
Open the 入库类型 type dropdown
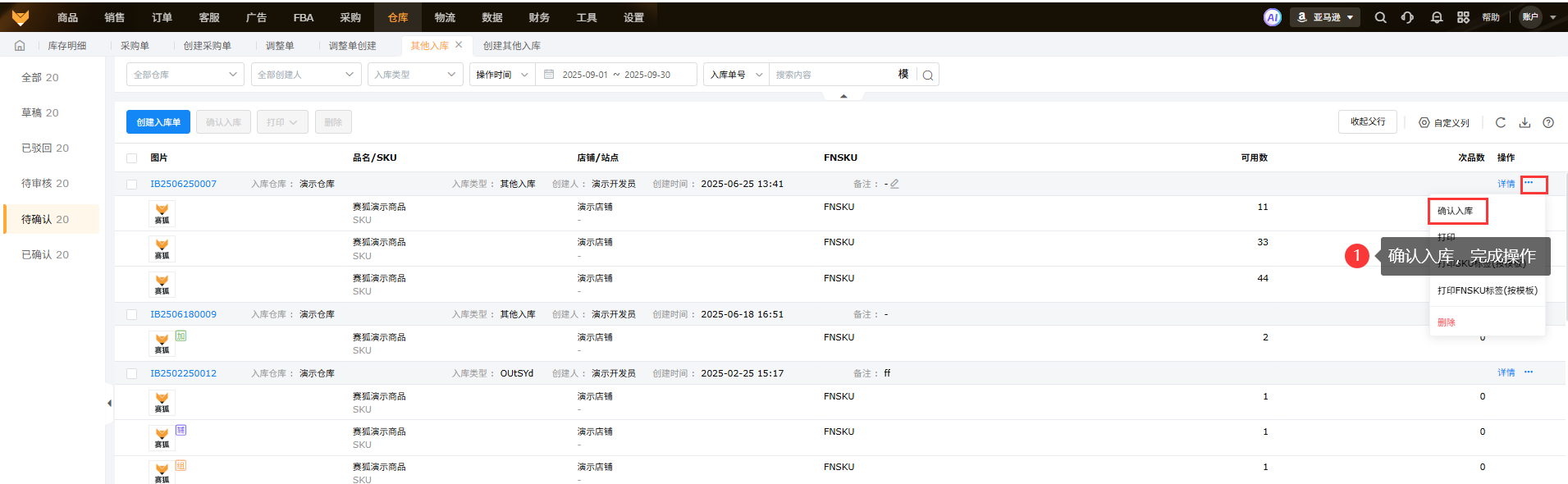click(415, 75)
